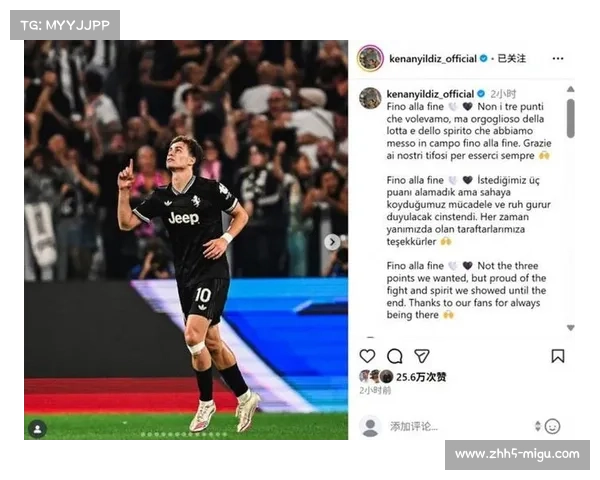Show tagged people icon on photo
600x480 pixels.
point(38,429)
